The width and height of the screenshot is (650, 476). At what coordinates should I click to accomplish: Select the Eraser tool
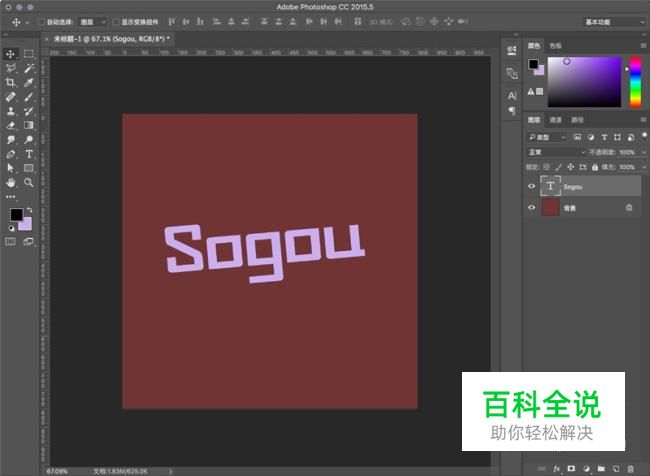[x=11, y=125]
